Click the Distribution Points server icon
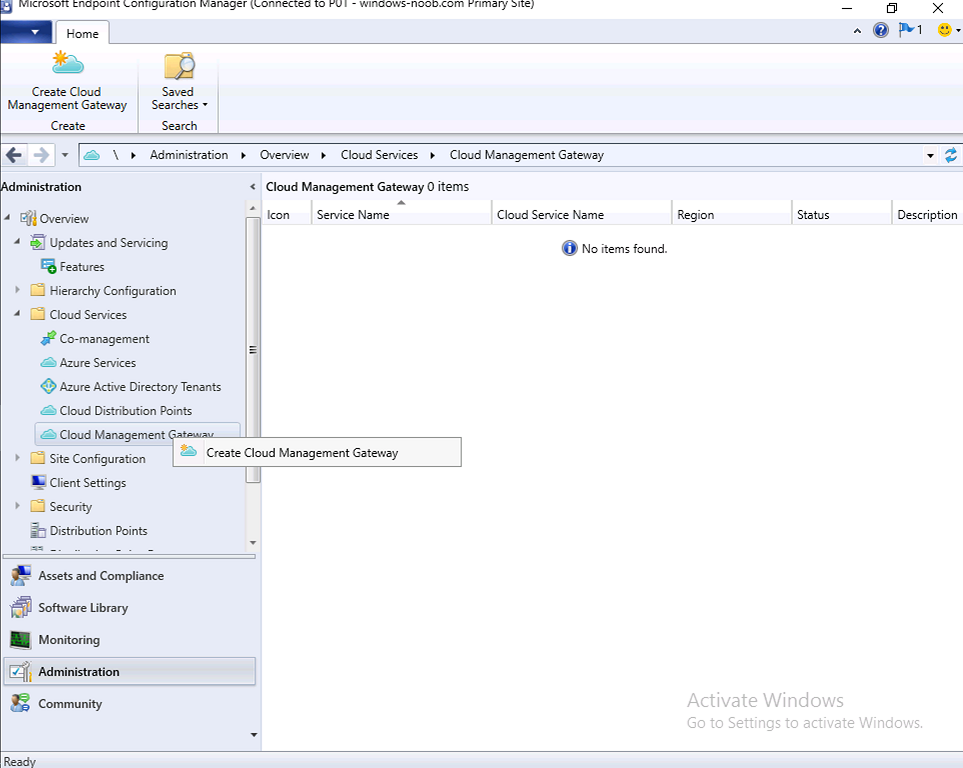This screenshot has height=768, width=963. (x=38, y=530)
